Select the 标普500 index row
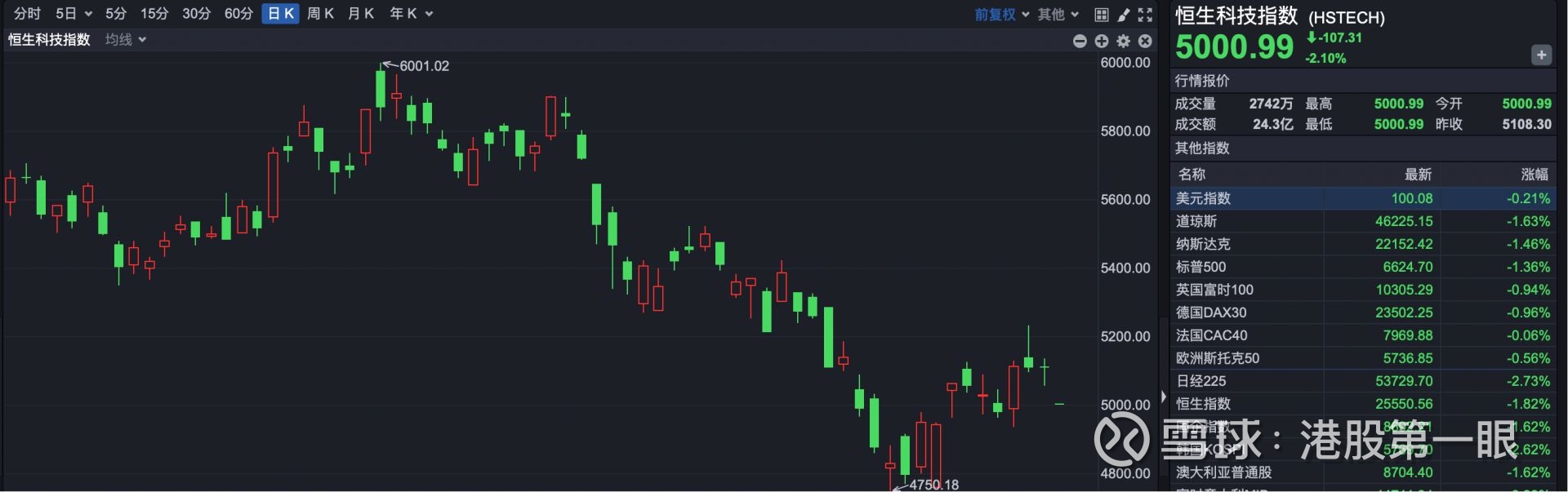This screenshot has height=492, width=1568. point(1363,267)
